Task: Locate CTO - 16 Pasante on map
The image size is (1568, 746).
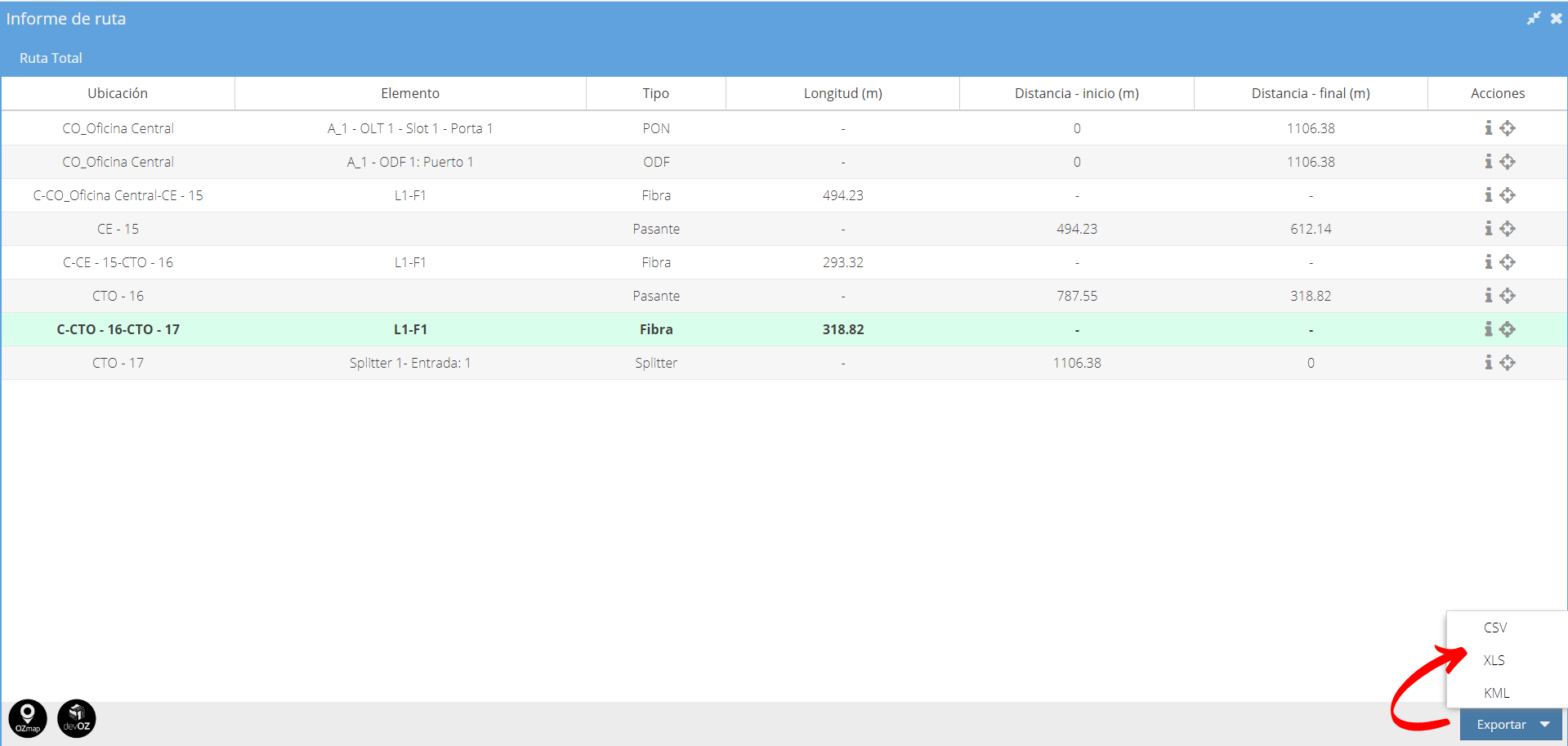Action: pos(1508,295)
